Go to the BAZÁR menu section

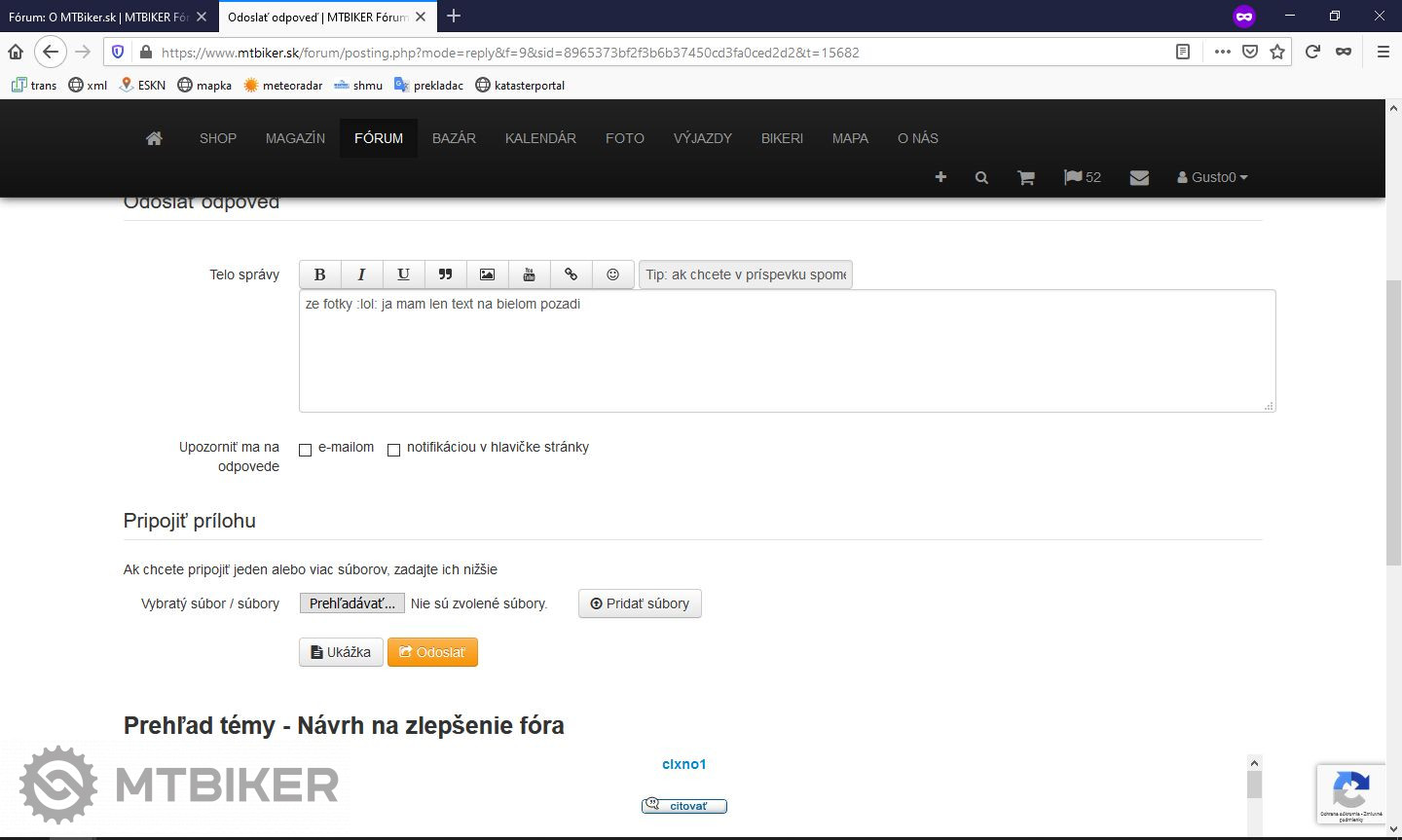click(x=454, y=138)
